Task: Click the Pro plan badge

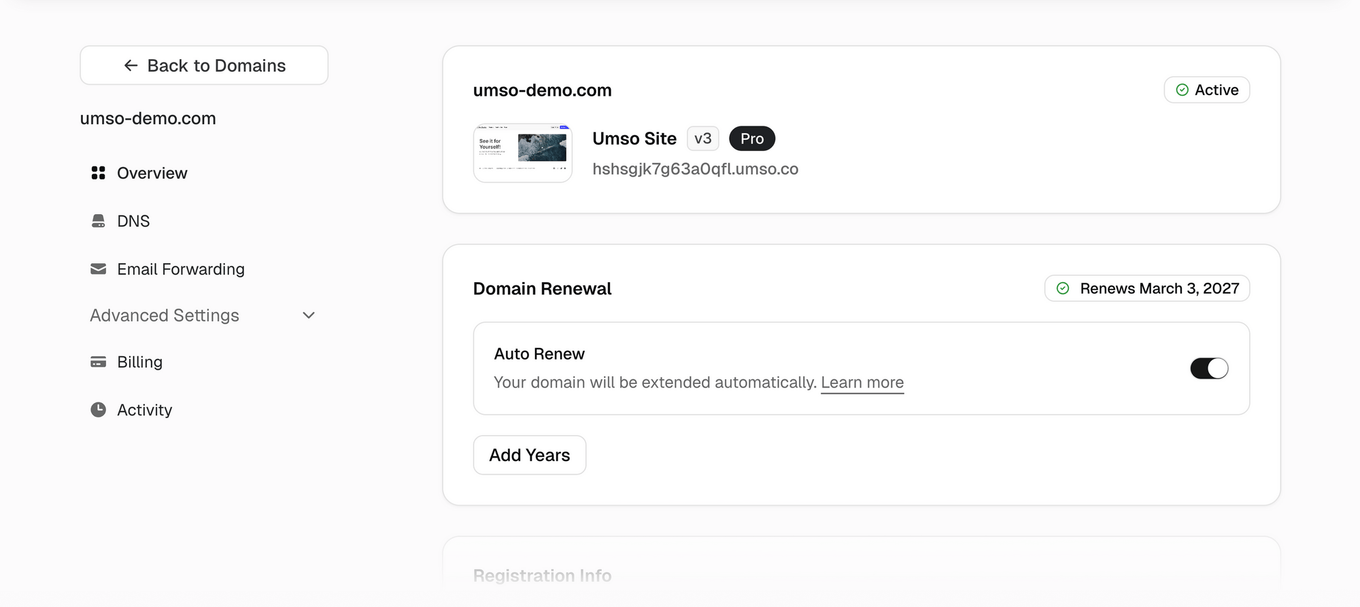Action: 752,138
